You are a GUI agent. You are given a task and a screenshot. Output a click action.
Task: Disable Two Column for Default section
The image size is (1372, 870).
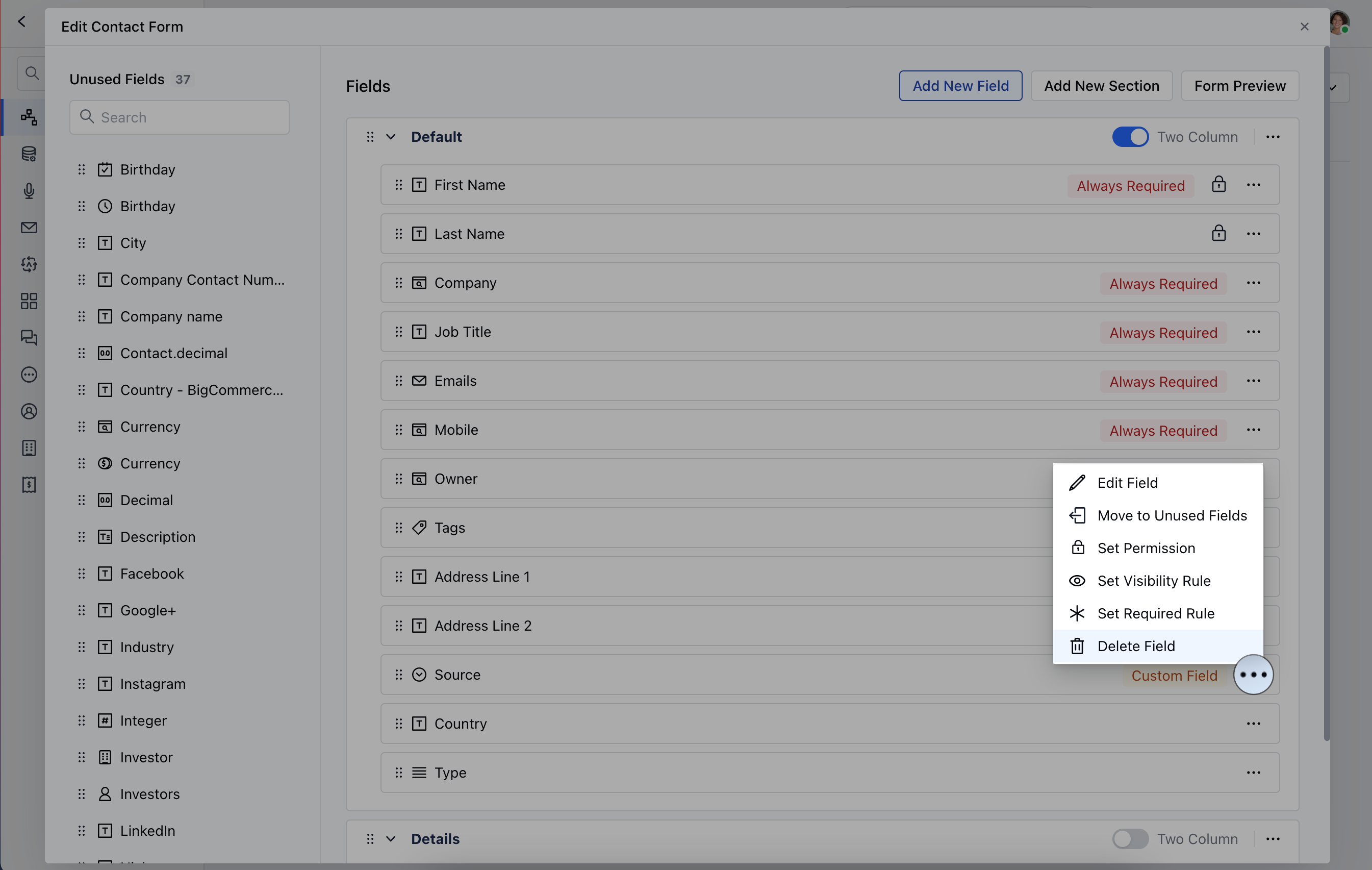(x=1130, y=137)
